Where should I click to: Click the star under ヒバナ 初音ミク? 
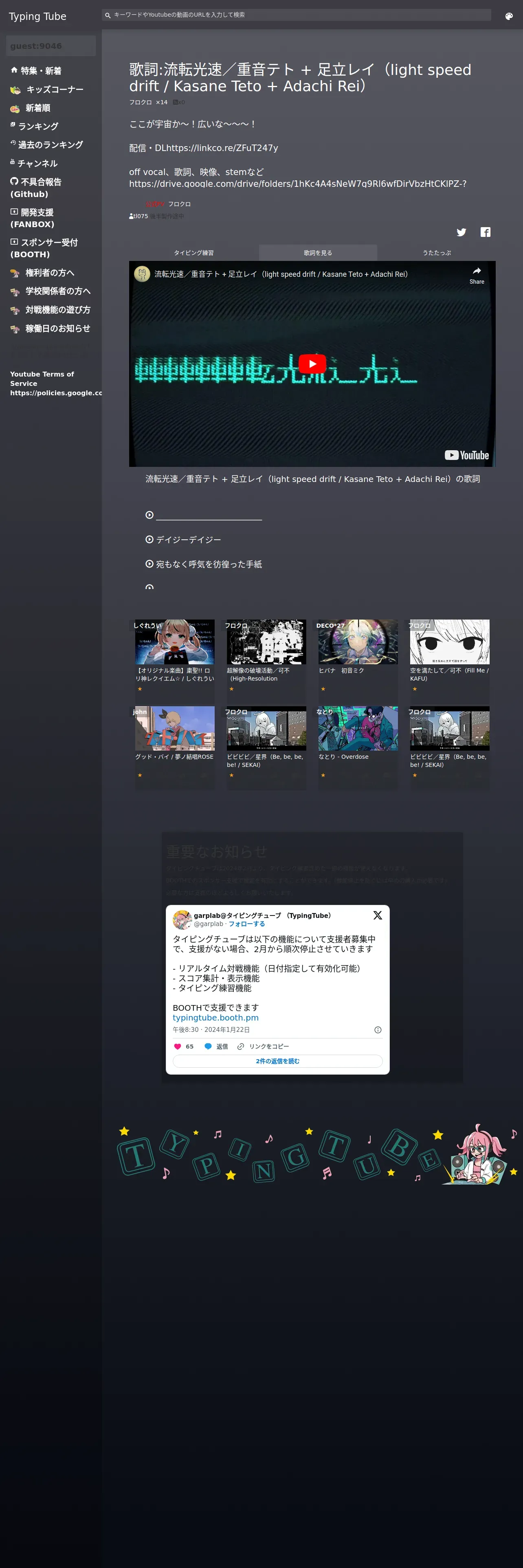coord(323,689)
